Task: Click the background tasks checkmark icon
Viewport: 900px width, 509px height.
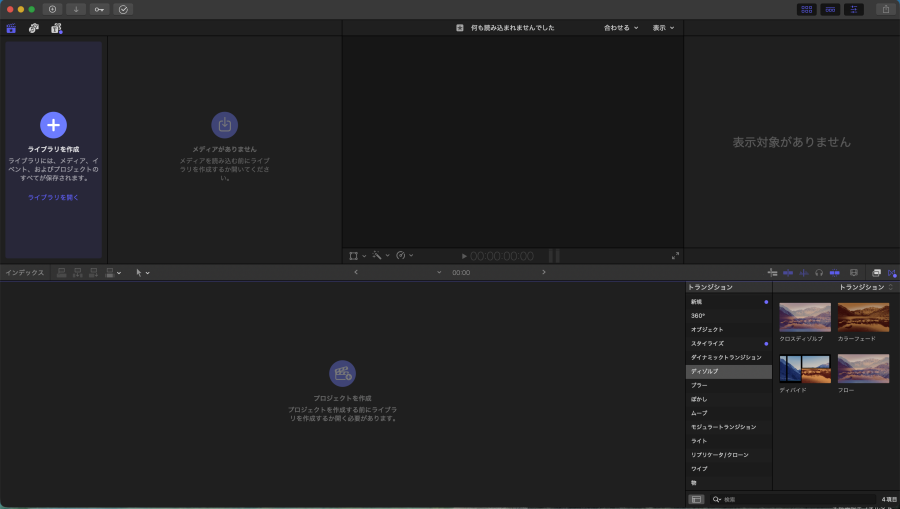Action: pyautogui.click(x=123, y=9)
